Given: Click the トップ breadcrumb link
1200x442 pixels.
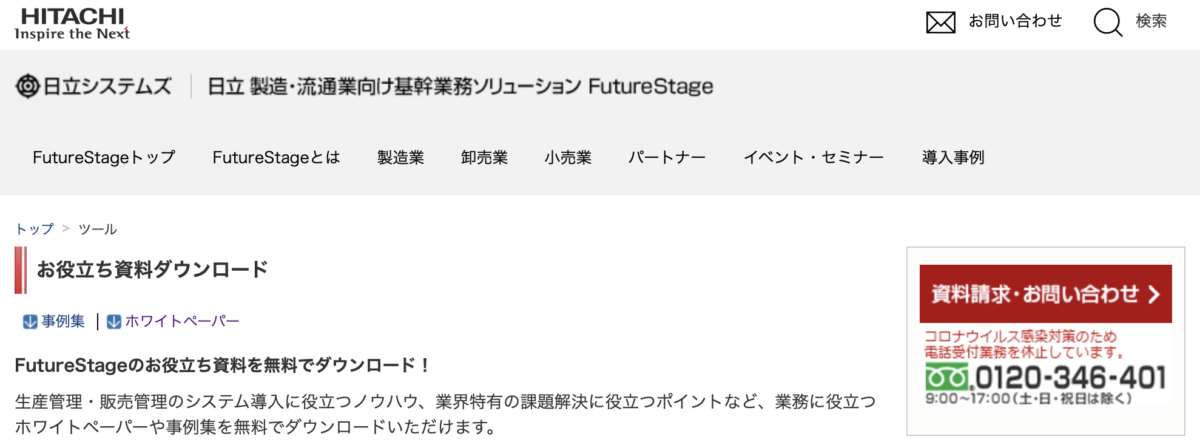Looking at the screenshot, I should pos(35,229).
